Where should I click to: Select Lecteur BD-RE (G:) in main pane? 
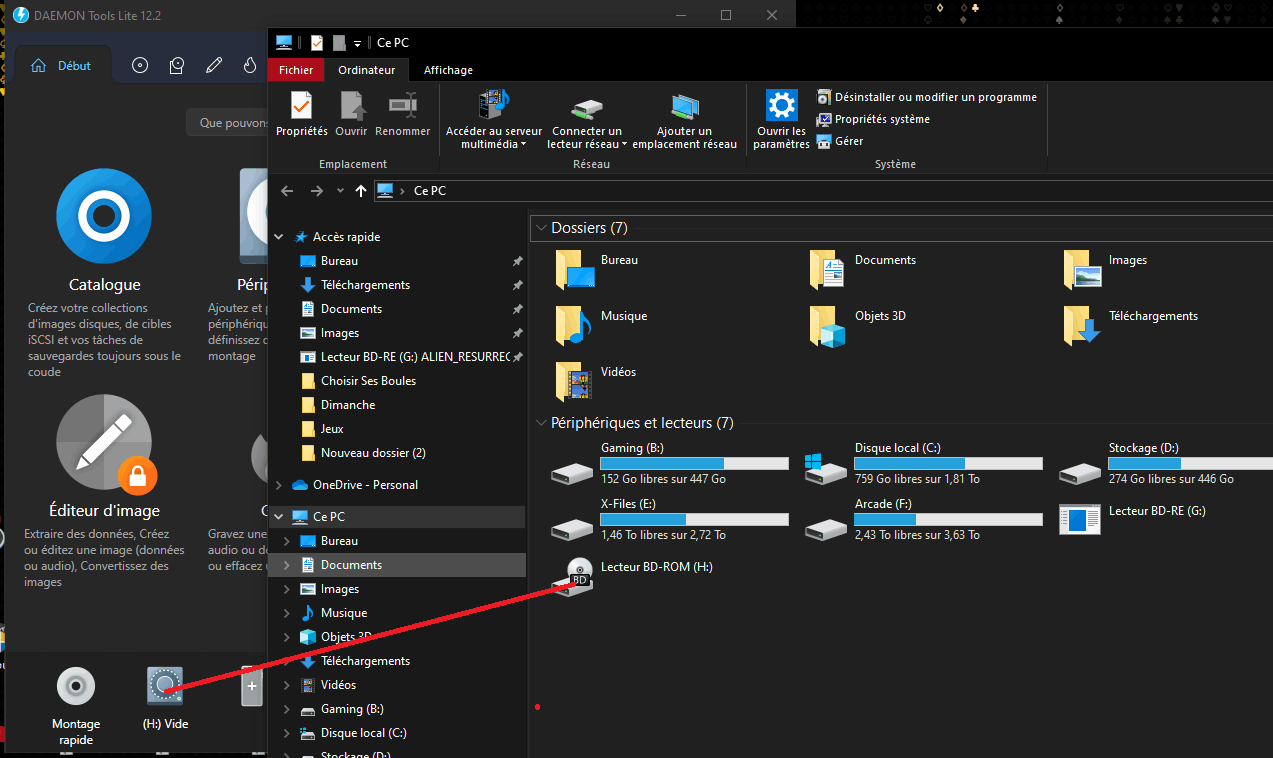tap(1133, 519)
